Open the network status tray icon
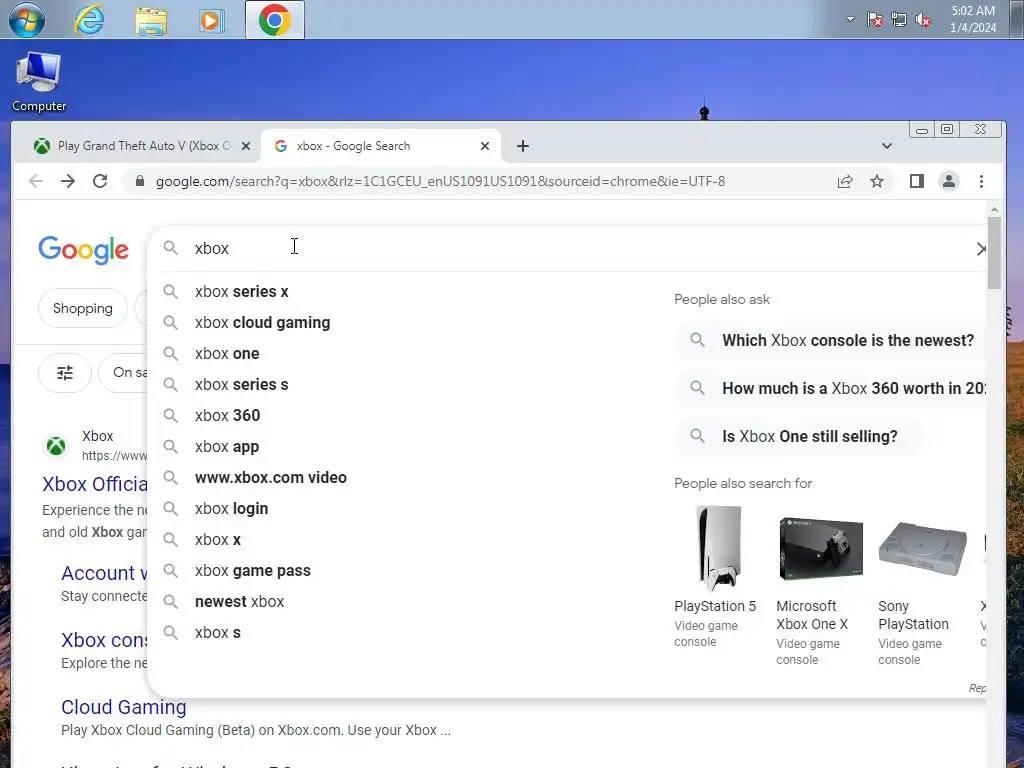 click(x=899, y=19)
